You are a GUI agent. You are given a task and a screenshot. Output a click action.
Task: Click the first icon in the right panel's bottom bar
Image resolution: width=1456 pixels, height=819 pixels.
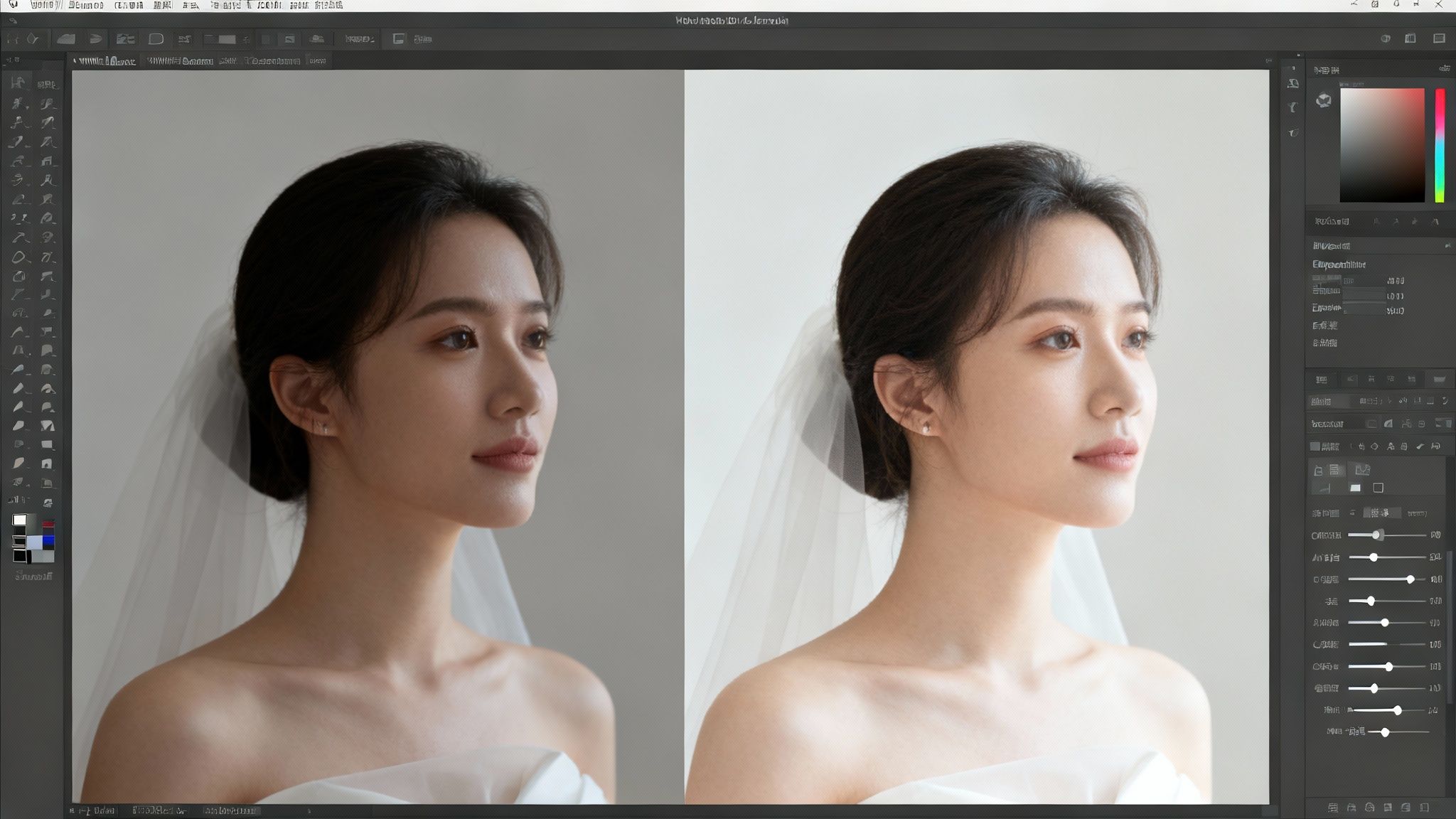(x=1333, y=808)
